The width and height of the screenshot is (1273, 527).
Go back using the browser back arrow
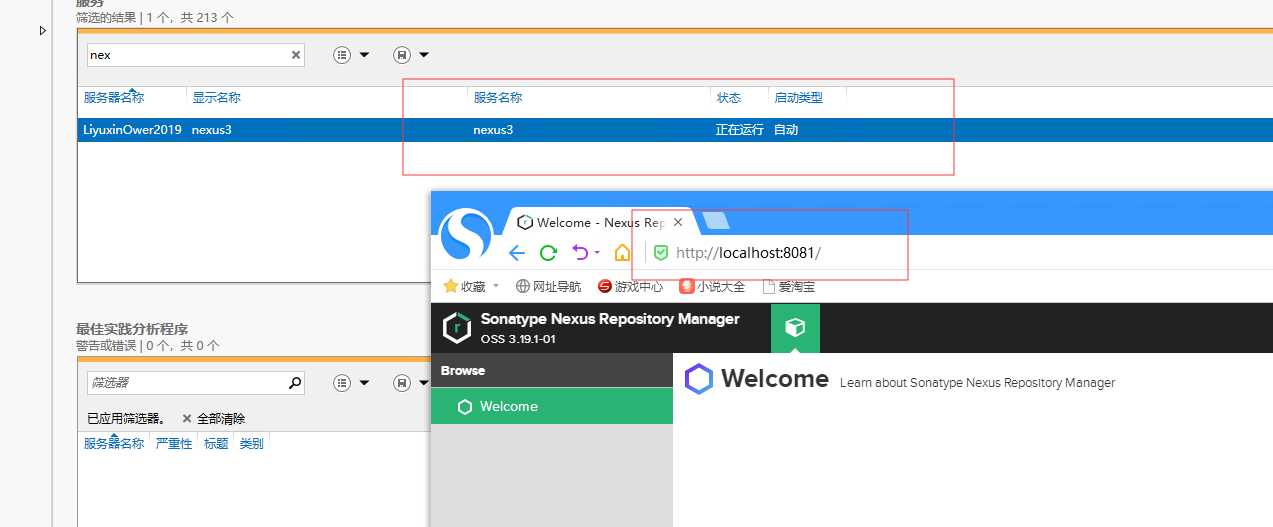coord(517,253)
